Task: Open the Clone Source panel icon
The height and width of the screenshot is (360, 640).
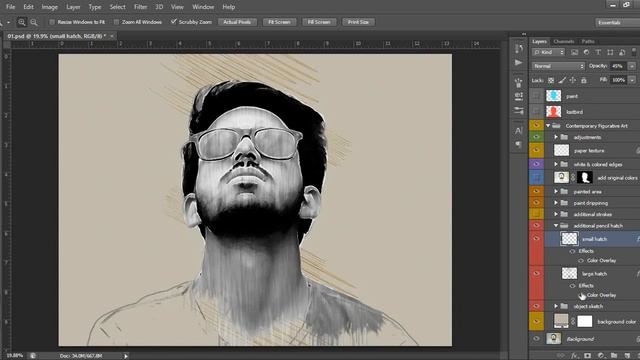Action: 519,96
